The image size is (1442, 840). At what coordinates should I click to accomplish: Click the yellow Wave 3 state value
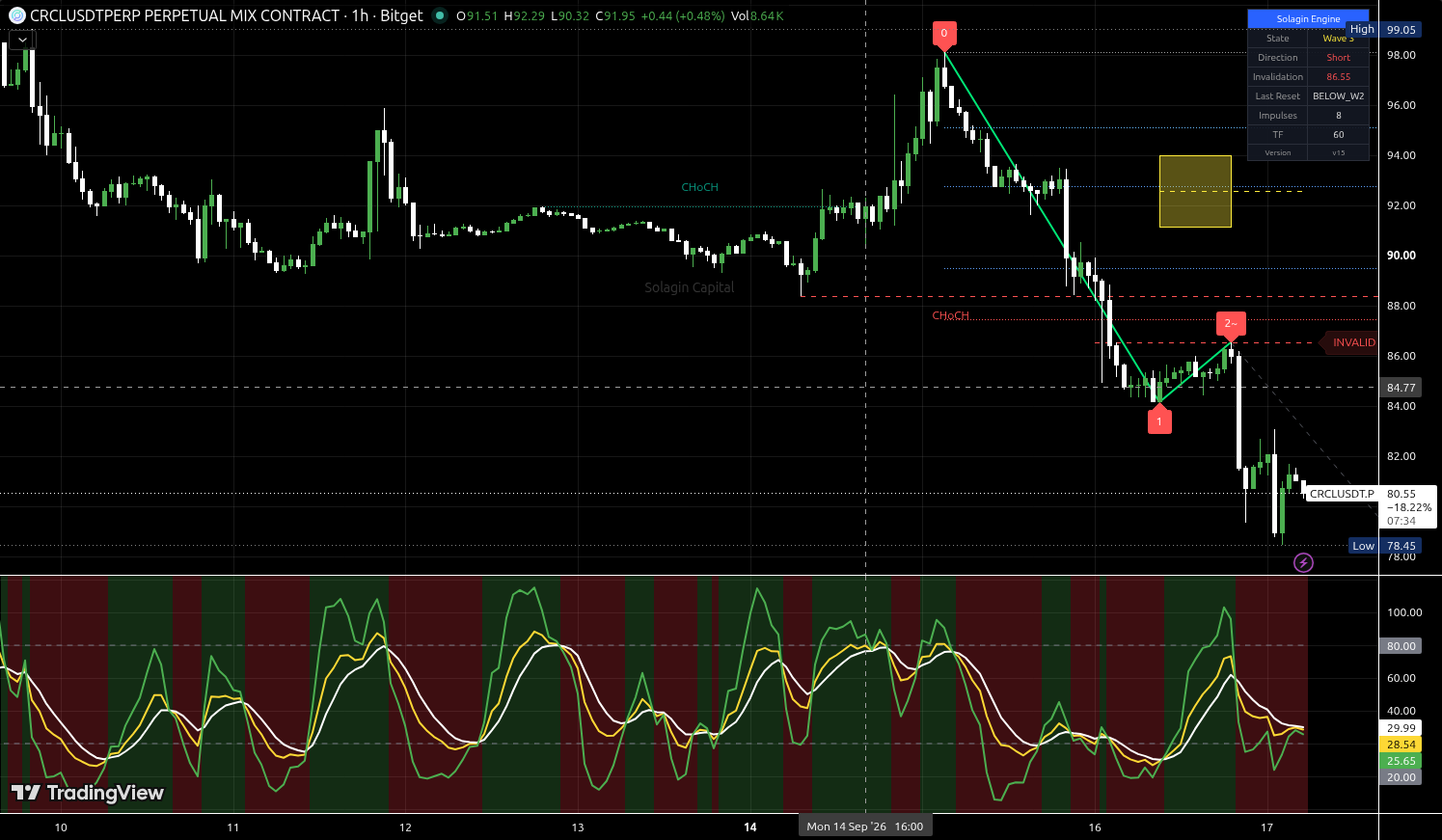pyautogui.click(x=1338, y=39)
